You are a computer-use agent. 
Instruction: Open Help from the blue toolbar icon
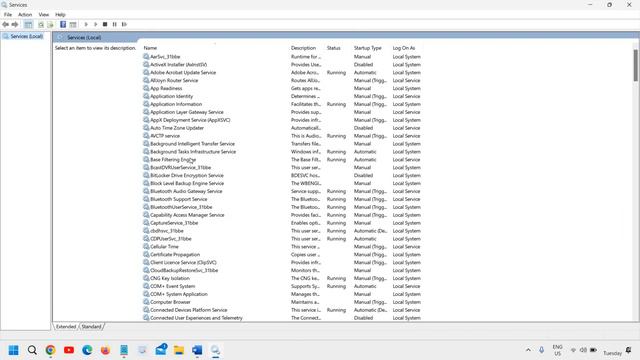tap(63, 24)
